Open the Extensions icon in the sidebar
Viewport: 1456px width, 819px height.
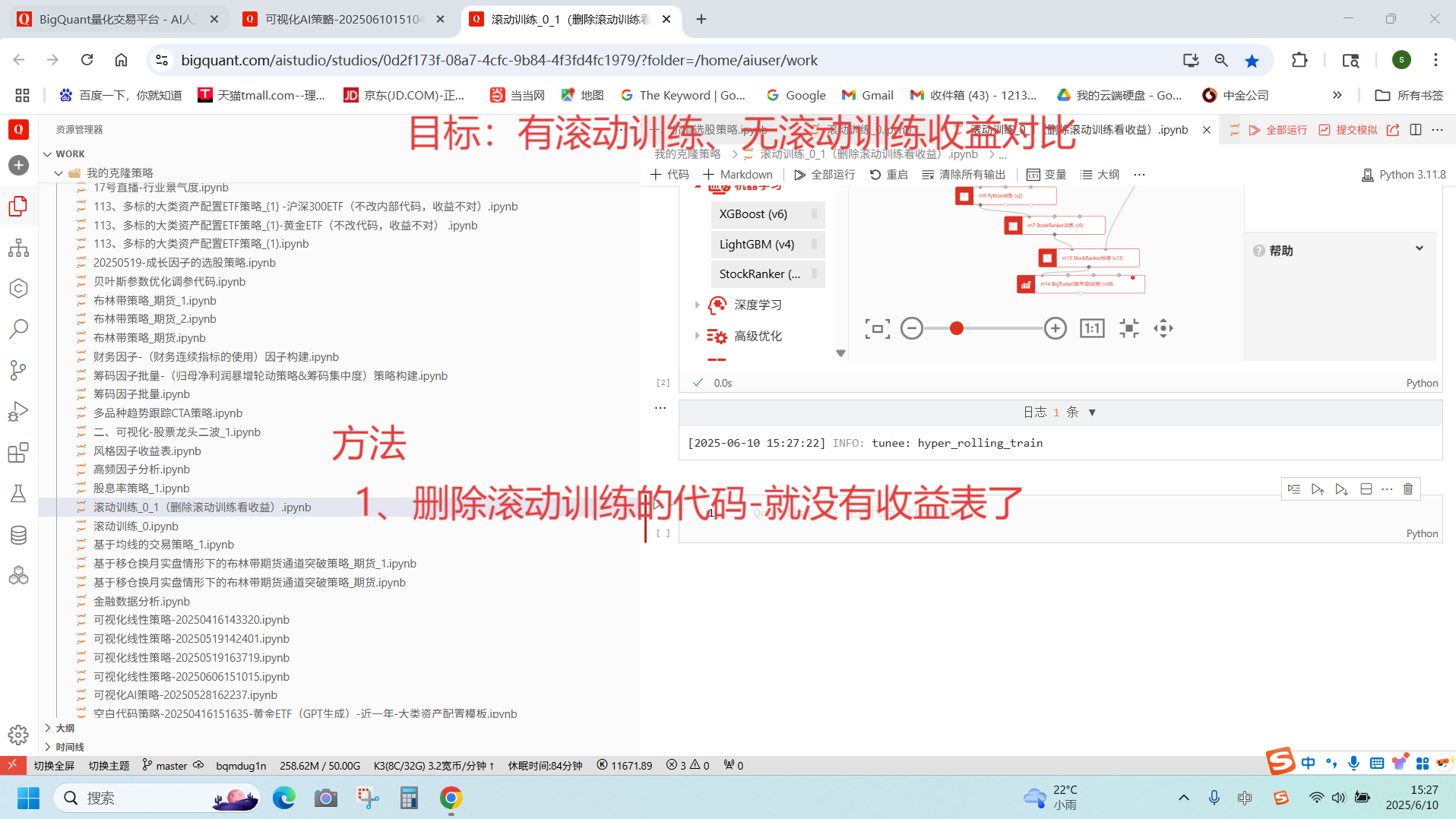coord(18,453)
